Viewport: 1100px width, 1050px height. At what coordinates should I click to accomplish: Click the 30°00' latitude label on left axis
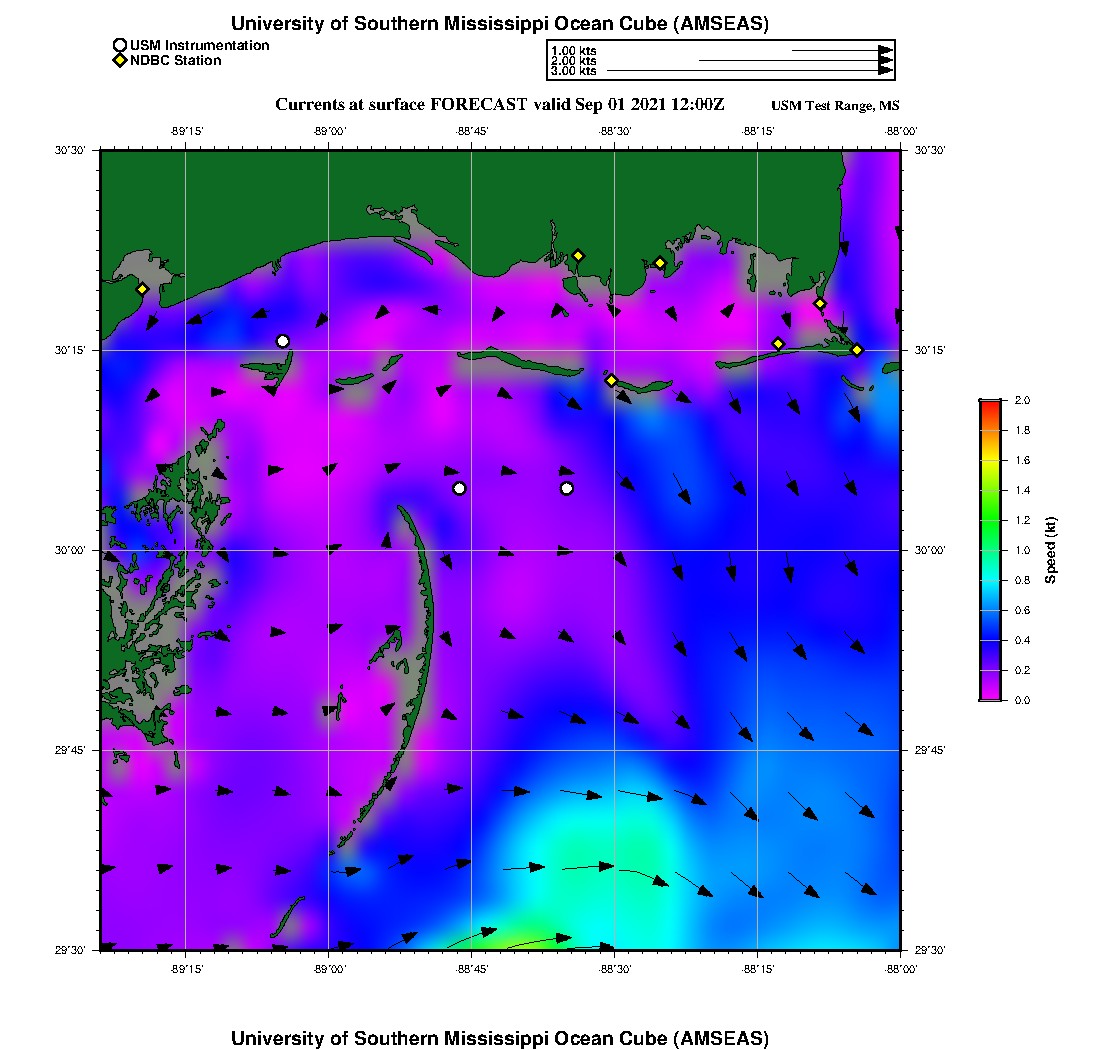[70, 550]
